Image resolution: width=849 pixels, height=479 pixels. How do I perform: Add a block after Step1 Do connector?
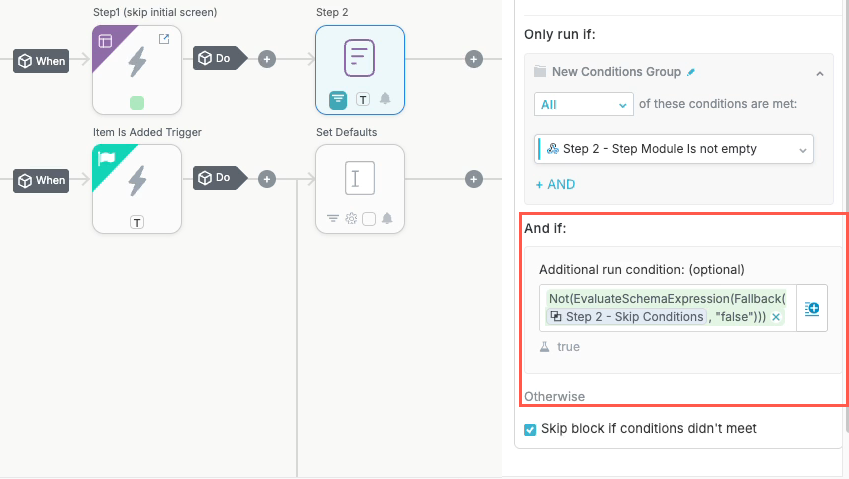coord(266,59)
